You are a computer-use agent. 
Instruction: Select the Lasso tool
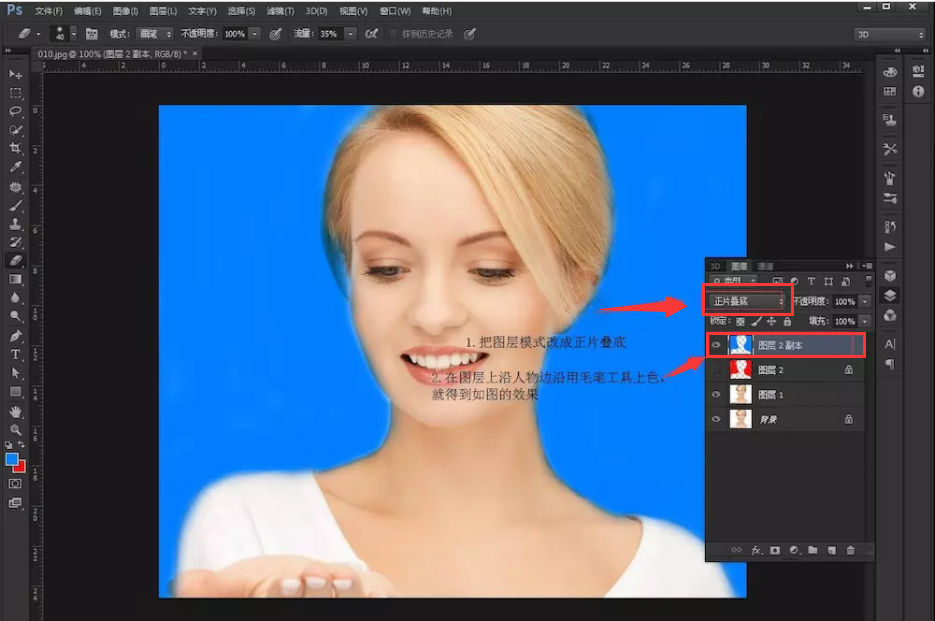tap(15, 111)
